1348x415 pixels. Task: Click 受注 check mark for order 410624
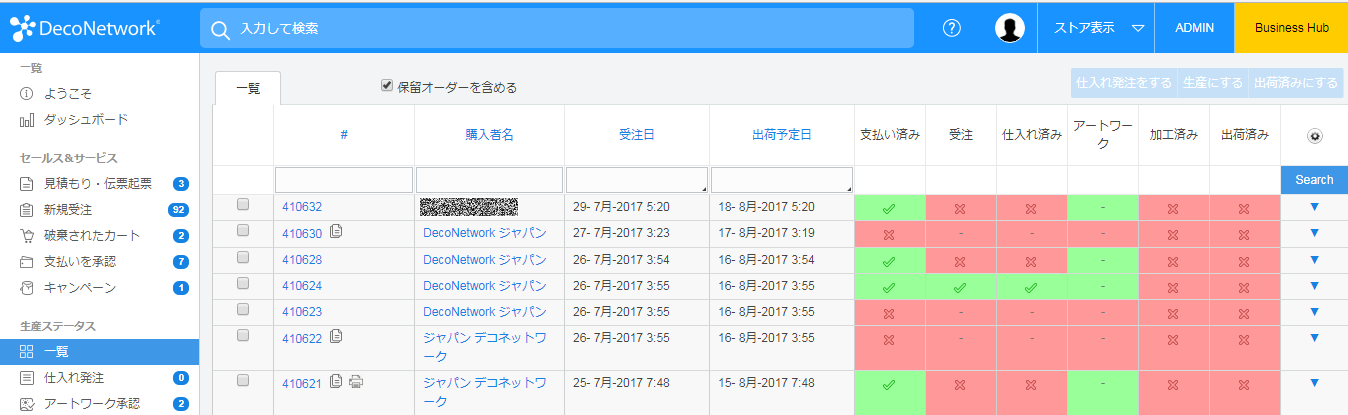coord(960,286)
